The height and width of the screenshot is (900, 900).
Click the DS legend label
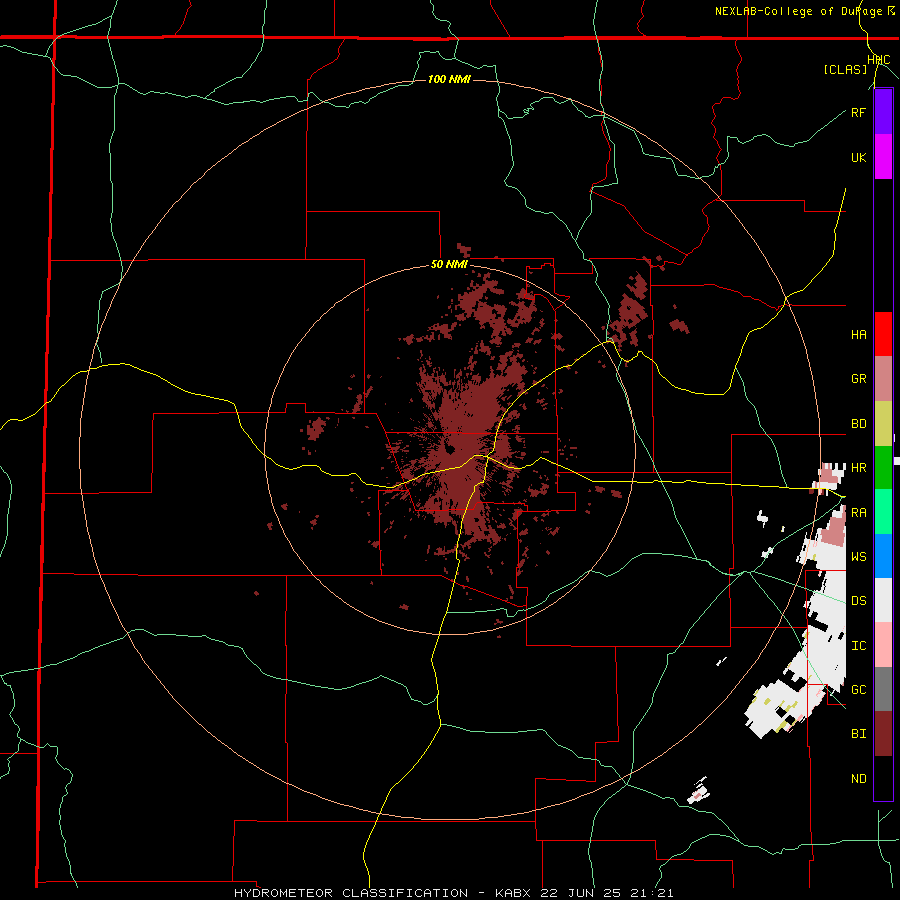point(858,601)
